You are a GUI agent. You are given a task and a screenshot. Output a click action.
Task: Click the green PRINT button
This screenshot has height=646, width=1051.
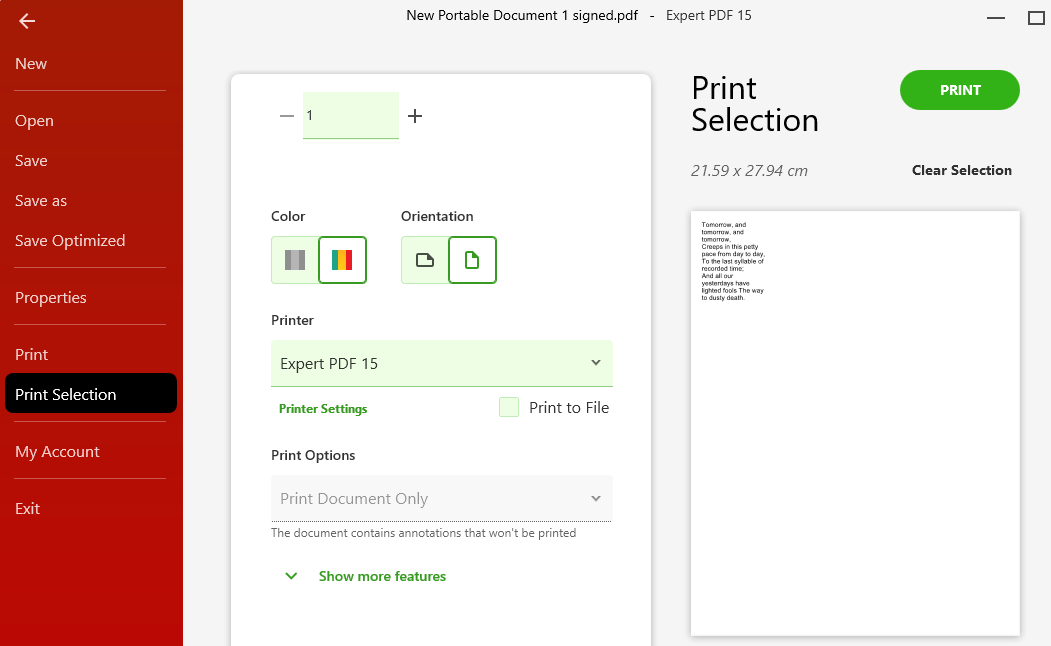(960, 90)
